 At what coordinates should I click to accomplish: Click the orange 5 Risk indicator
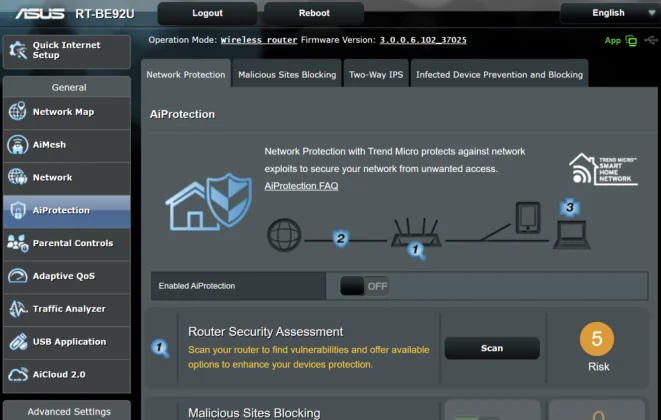(597, 339)
